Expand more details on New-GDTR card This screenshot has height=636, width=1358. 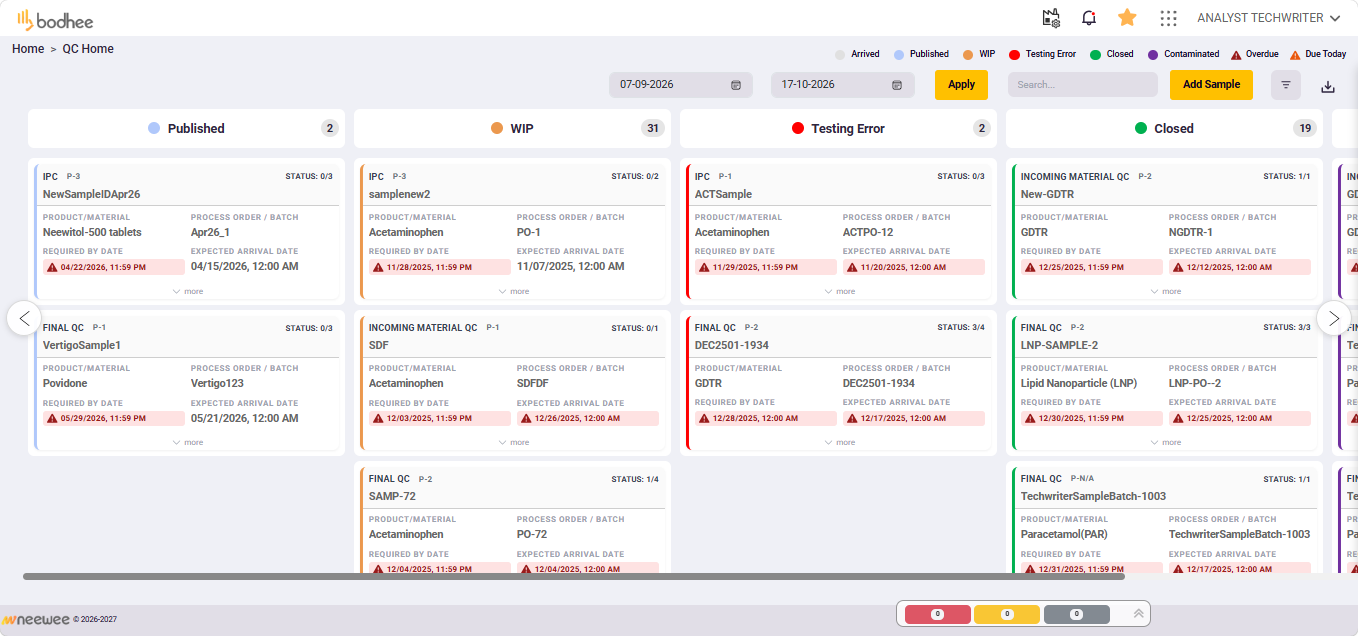point(1166,291)
